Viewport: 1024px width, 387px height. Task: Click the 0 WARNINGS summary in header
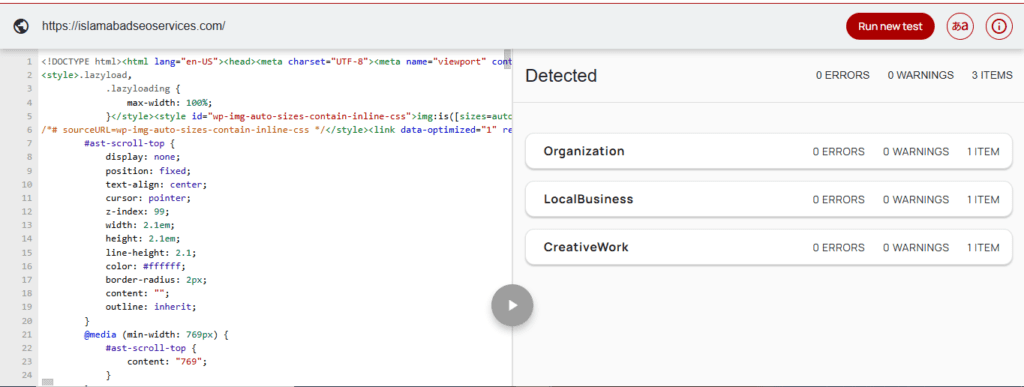pos(920,76)
